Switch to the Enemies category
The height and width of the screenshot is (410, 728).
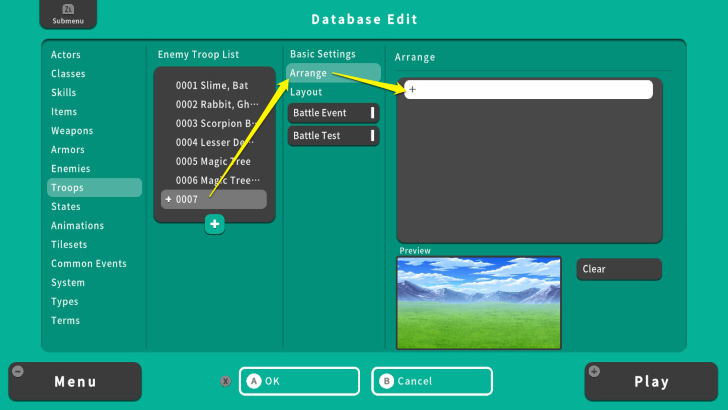click(x=71, y=169)
